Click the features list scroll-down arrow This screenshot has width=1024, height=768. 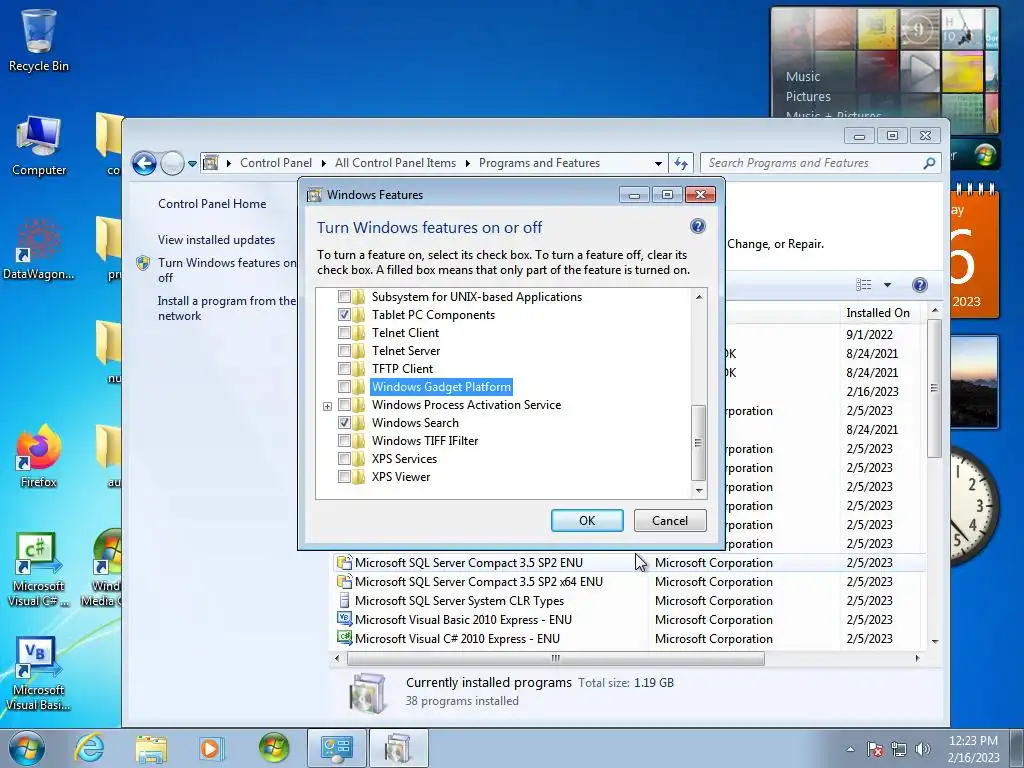coord(699,490)
